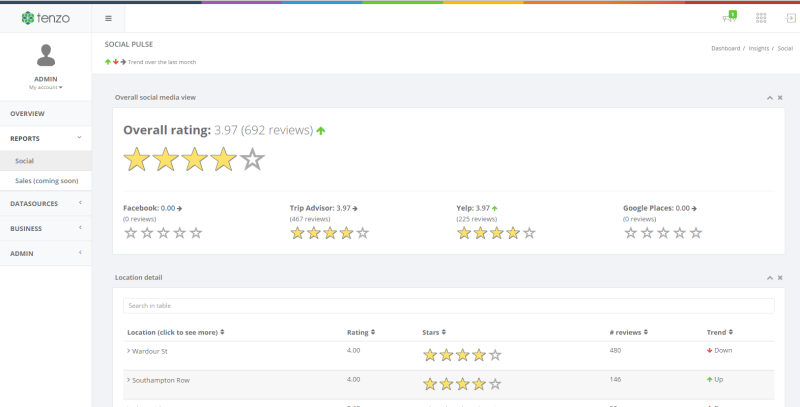Click the 146 reviews cell
This screenshot has height=407, width=800.
(615, 379)
